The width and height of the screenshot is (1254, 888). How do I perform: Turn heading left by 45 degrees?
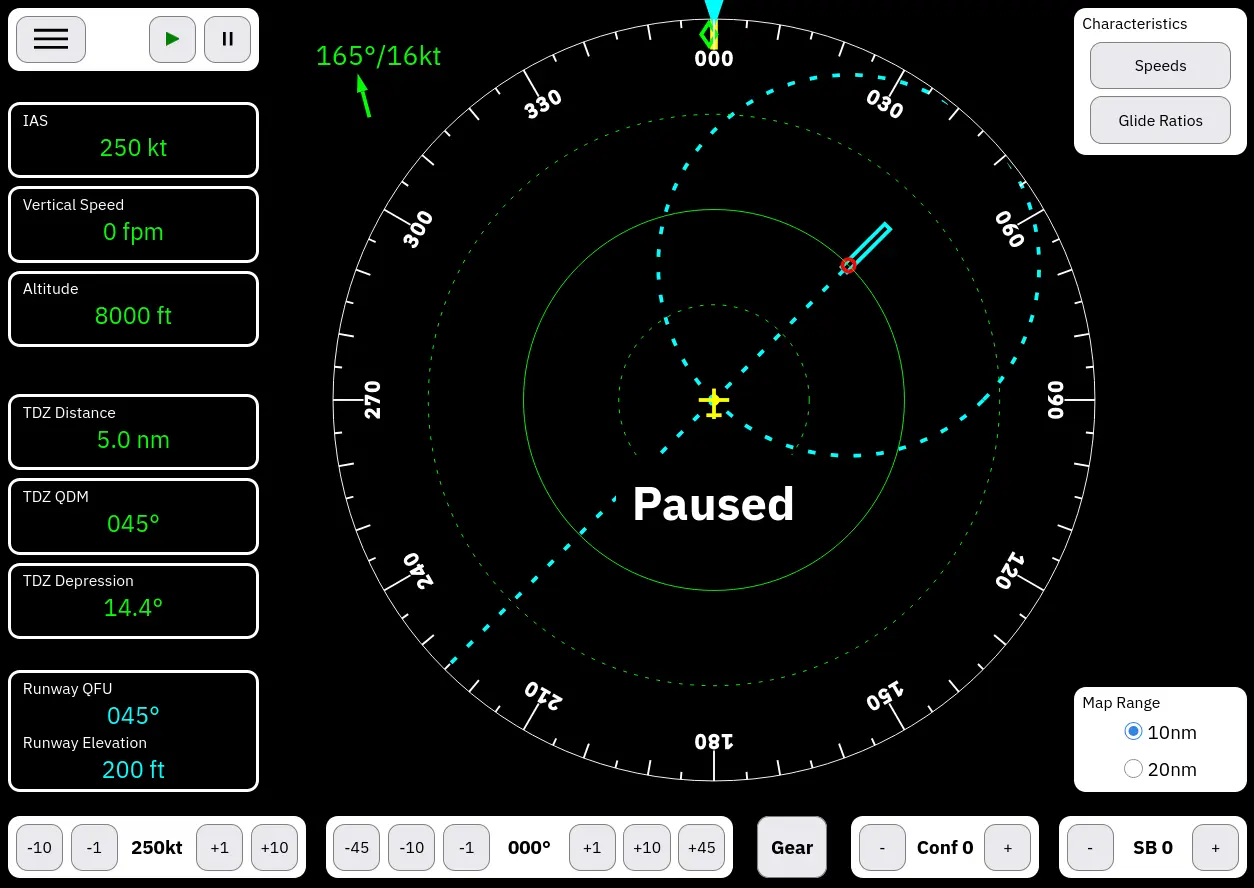tap(357, 847)
